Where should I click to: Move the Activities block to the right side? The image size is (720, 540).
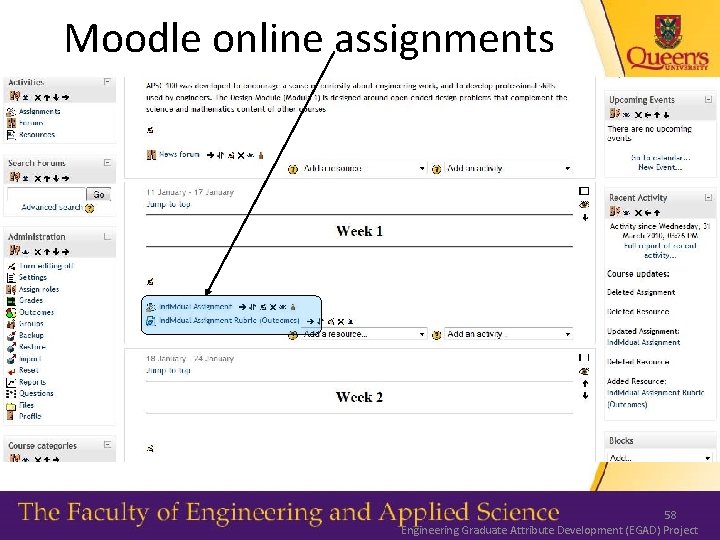click(x=66, y=98)
